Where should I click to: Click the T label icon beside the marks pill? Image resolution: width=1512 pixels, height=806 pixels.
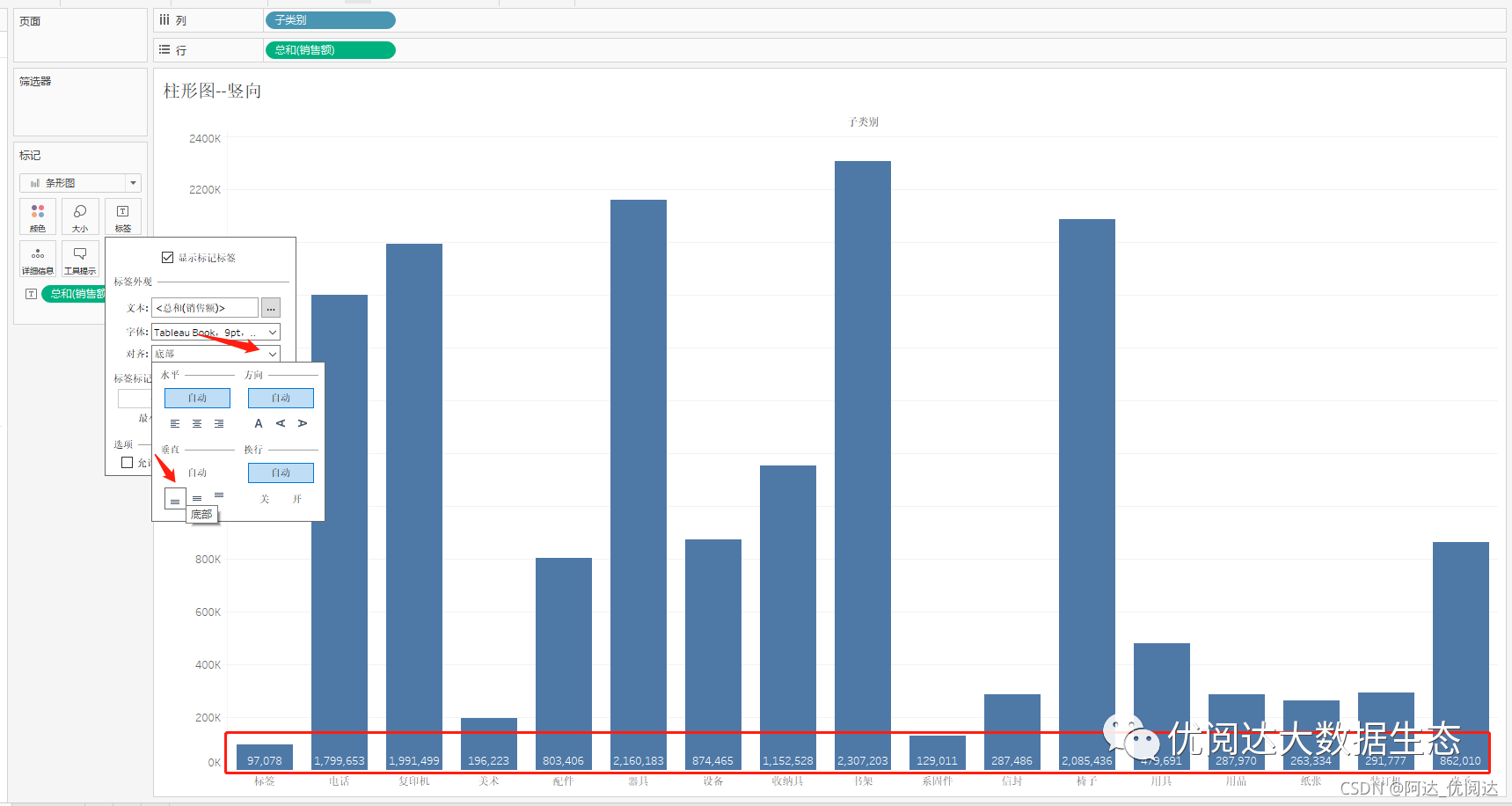[x=31, y=294]
